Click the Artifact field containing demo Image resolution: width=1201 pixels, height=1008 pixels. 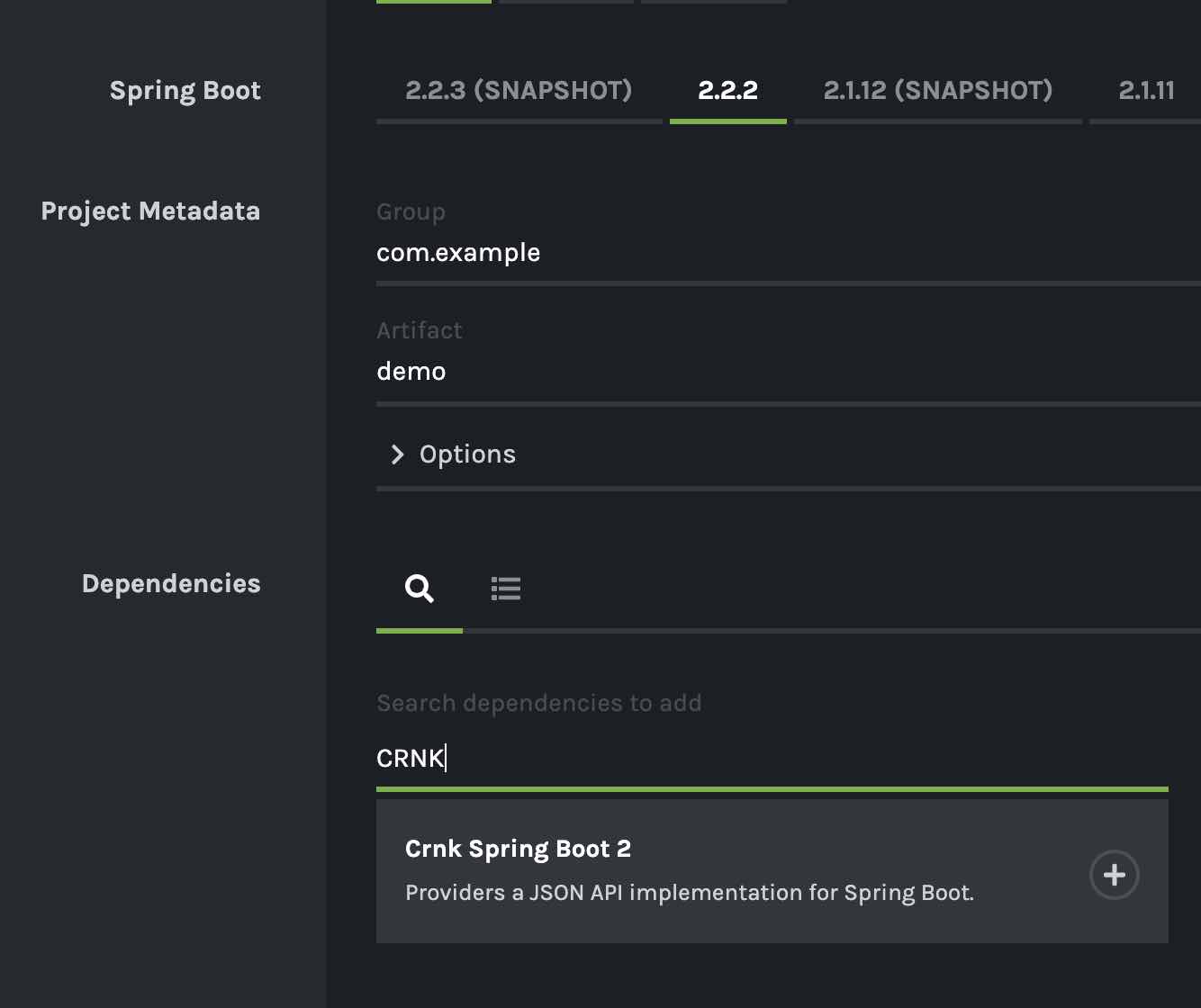pos(789,372)
